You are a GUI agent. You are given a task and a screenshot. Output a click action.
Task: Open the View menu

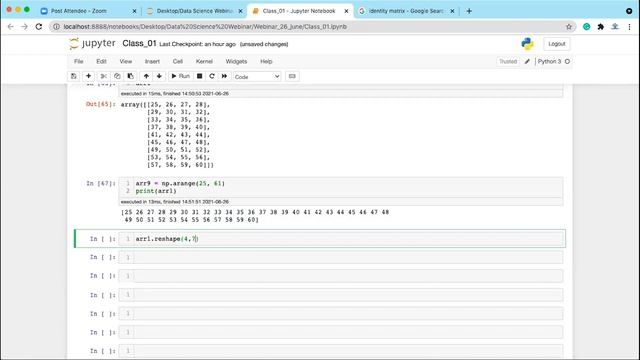click(125, 62)
